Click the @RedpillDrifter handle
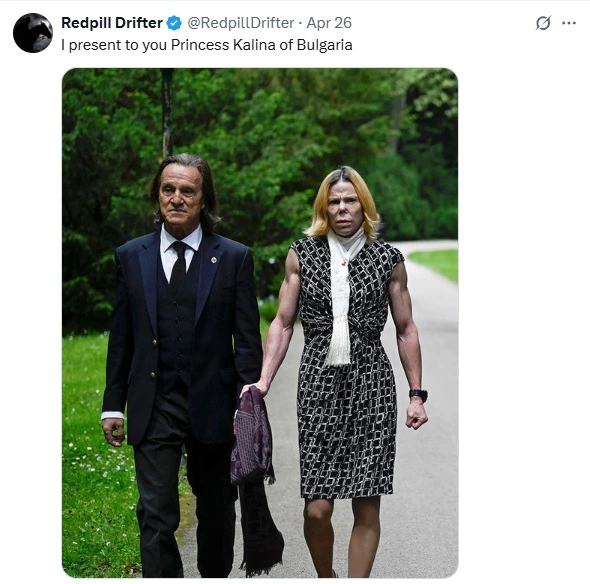Screen dimensions: 590x584 click(x=240, y=23)
